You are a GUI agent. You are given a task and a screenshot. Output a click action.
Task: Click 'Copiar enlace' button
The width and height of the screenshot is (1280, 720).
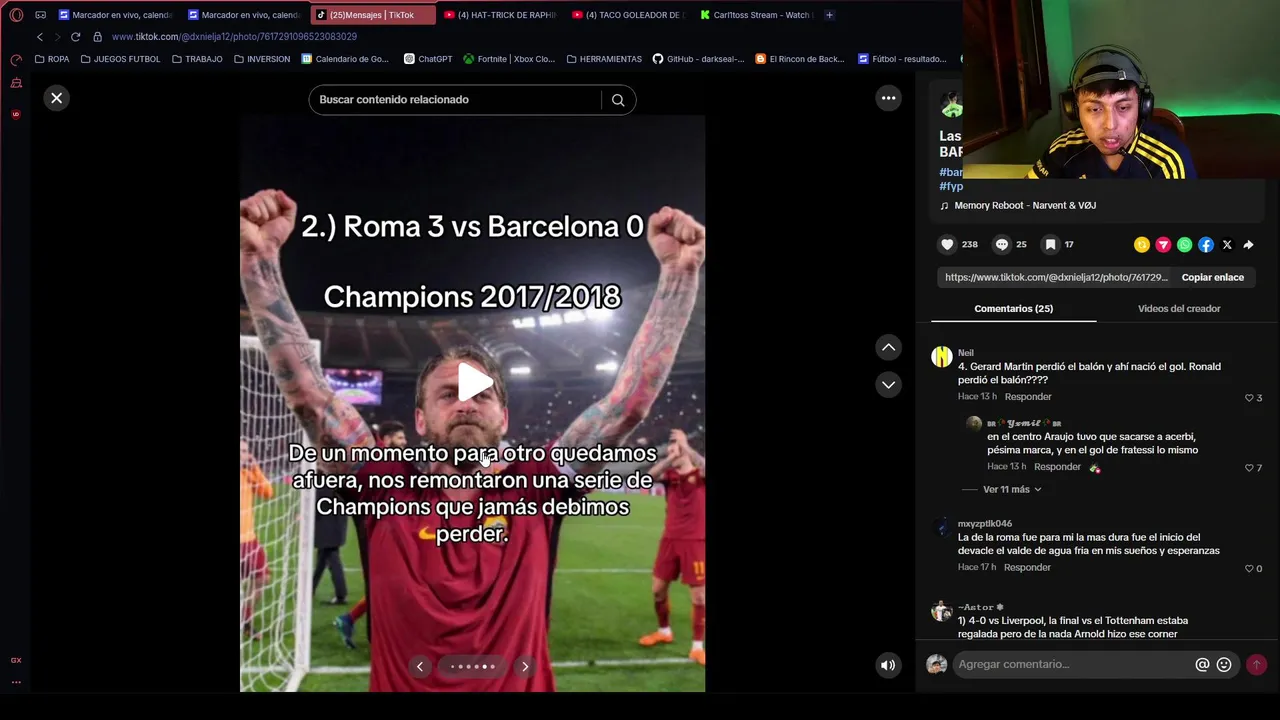point(1212,277)
